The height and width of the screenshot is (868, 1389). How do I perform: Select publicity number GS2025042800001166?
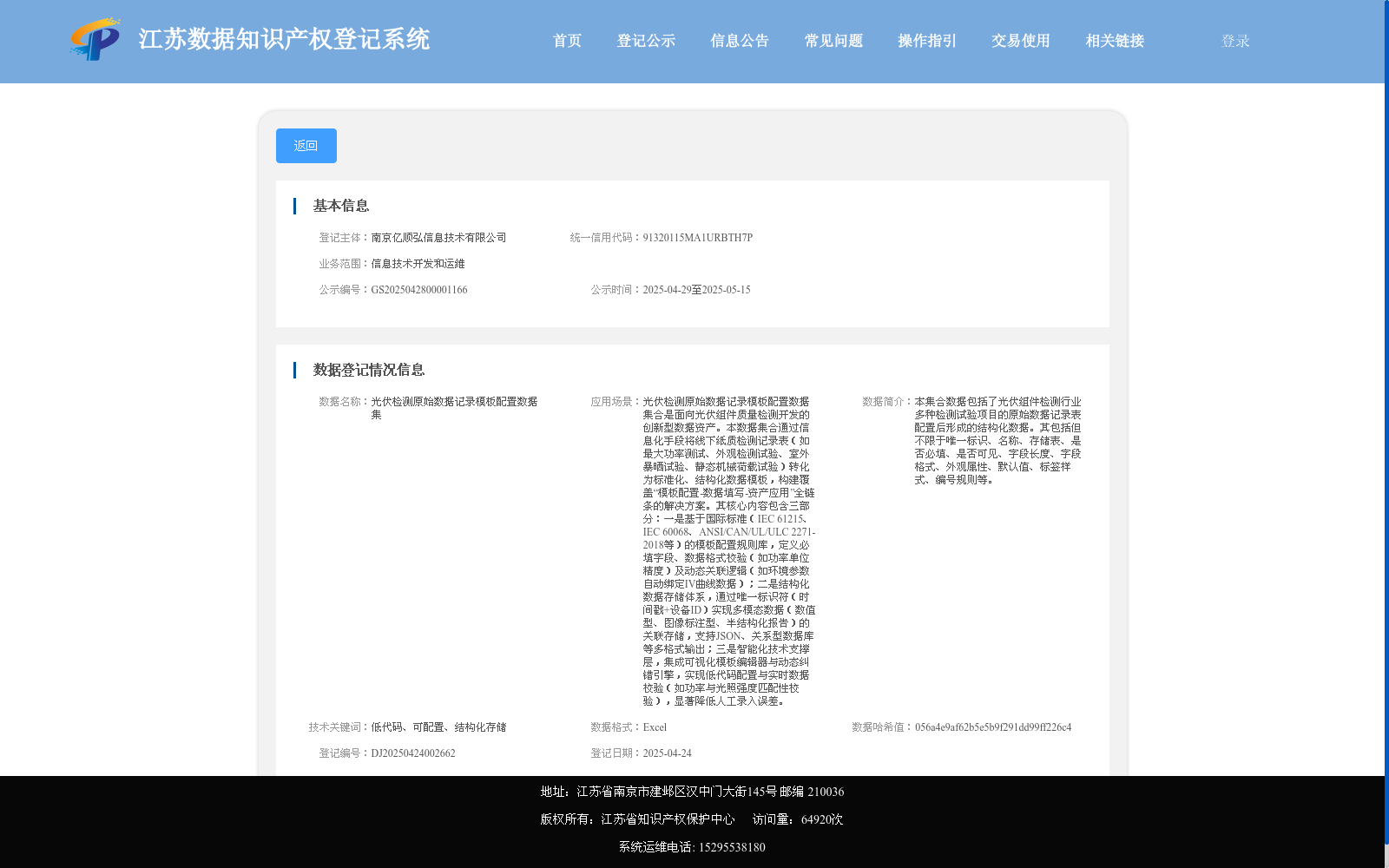(419, 290)
